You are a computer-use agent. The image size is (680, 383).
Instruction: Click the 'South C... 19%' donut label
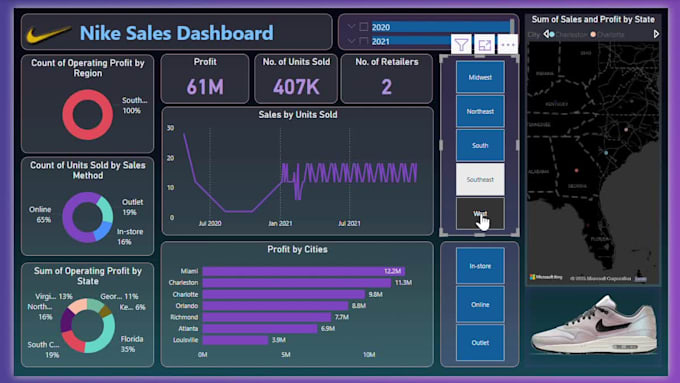[x=44, y=350]
